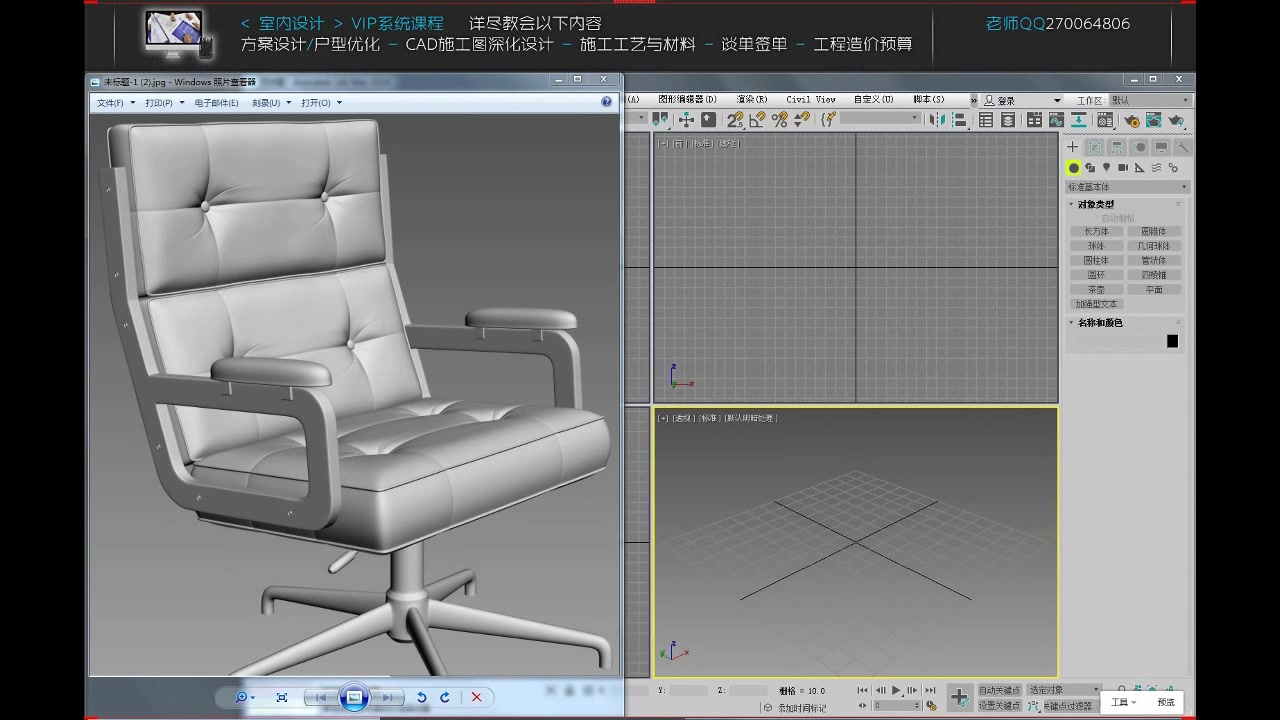Click the 圆柱体 cylinder button
The image size is (1280, 720).
pos(1096,260)
